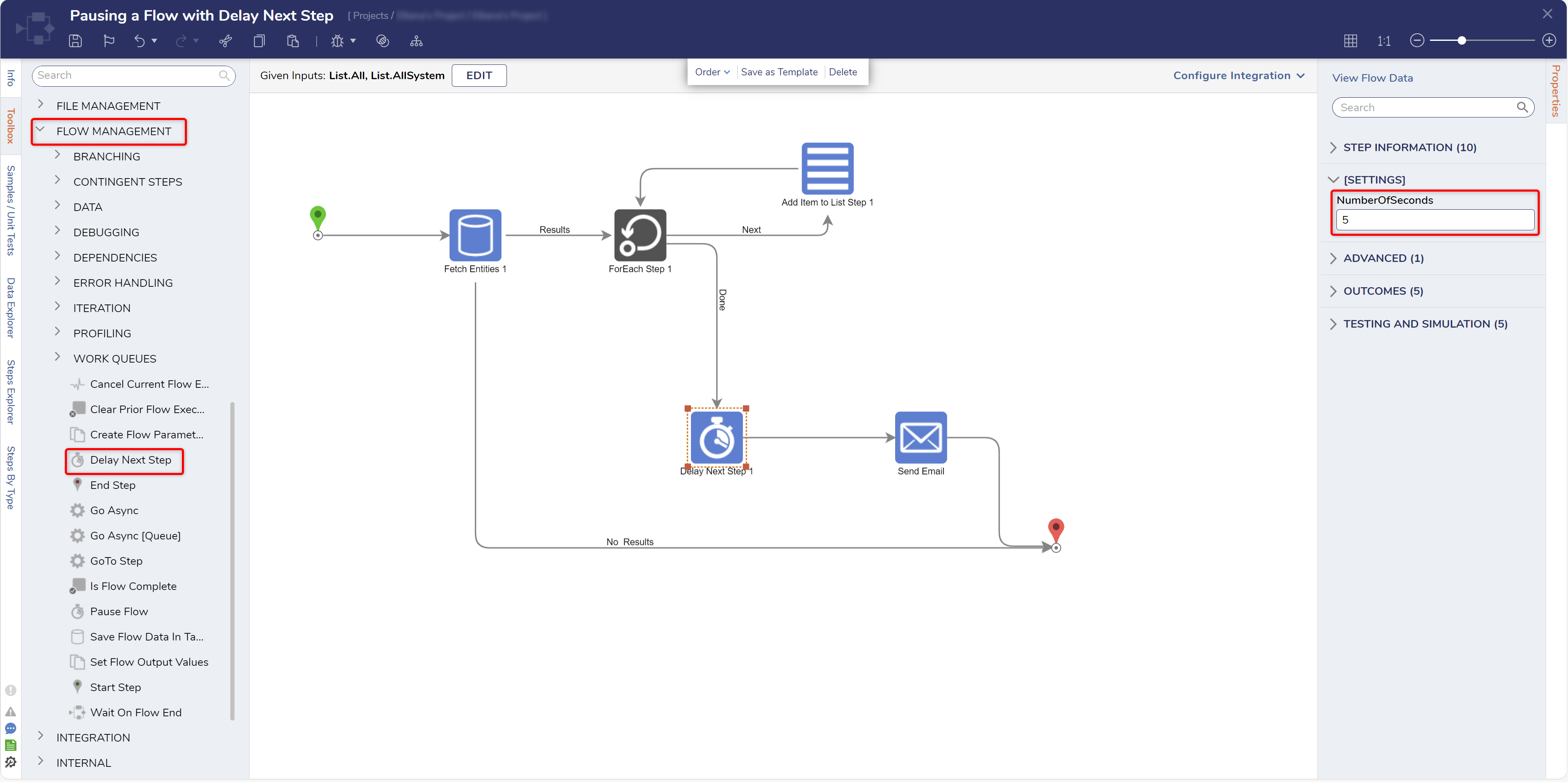The image size is (1568, 782).
Task: Cut the selected step using the scissors icon
Action: [x=226, y=41]
